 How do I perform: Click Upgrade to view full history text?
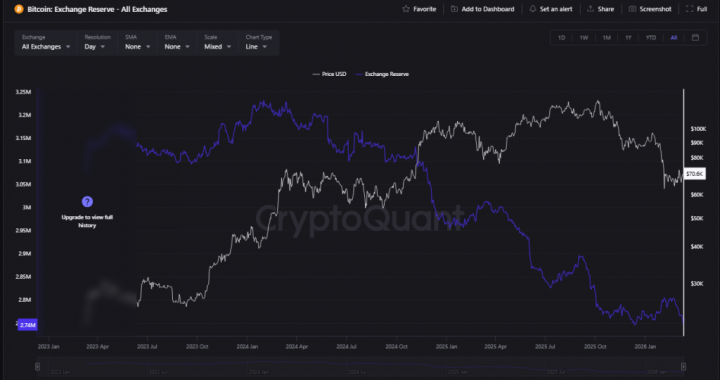[x=87, y=221]
